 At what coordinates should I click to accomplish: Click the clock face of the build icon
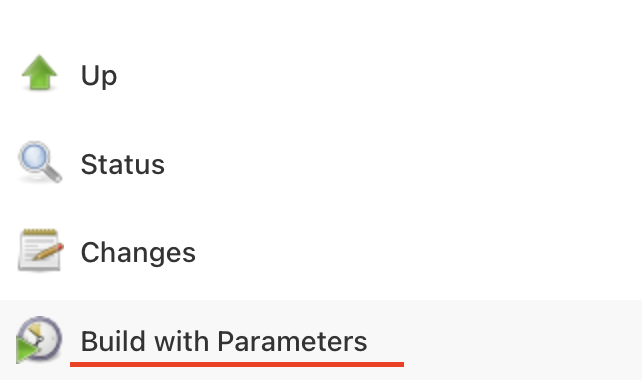[41, 337]
